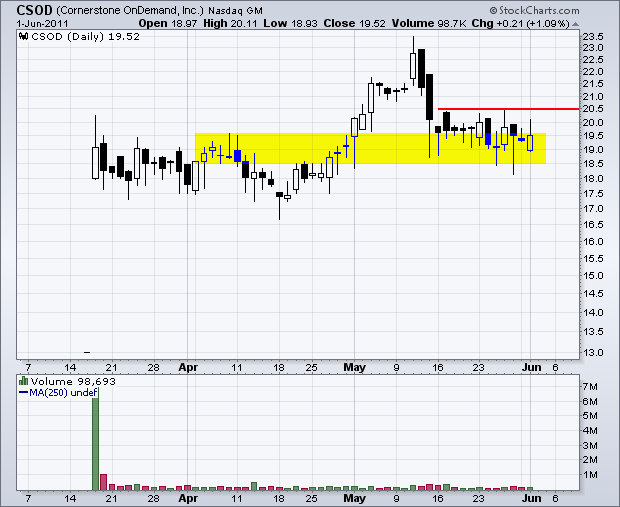Click the volume bars icon beside Volume 98,693
The image size is (620, 507).
tap(24, 381)
